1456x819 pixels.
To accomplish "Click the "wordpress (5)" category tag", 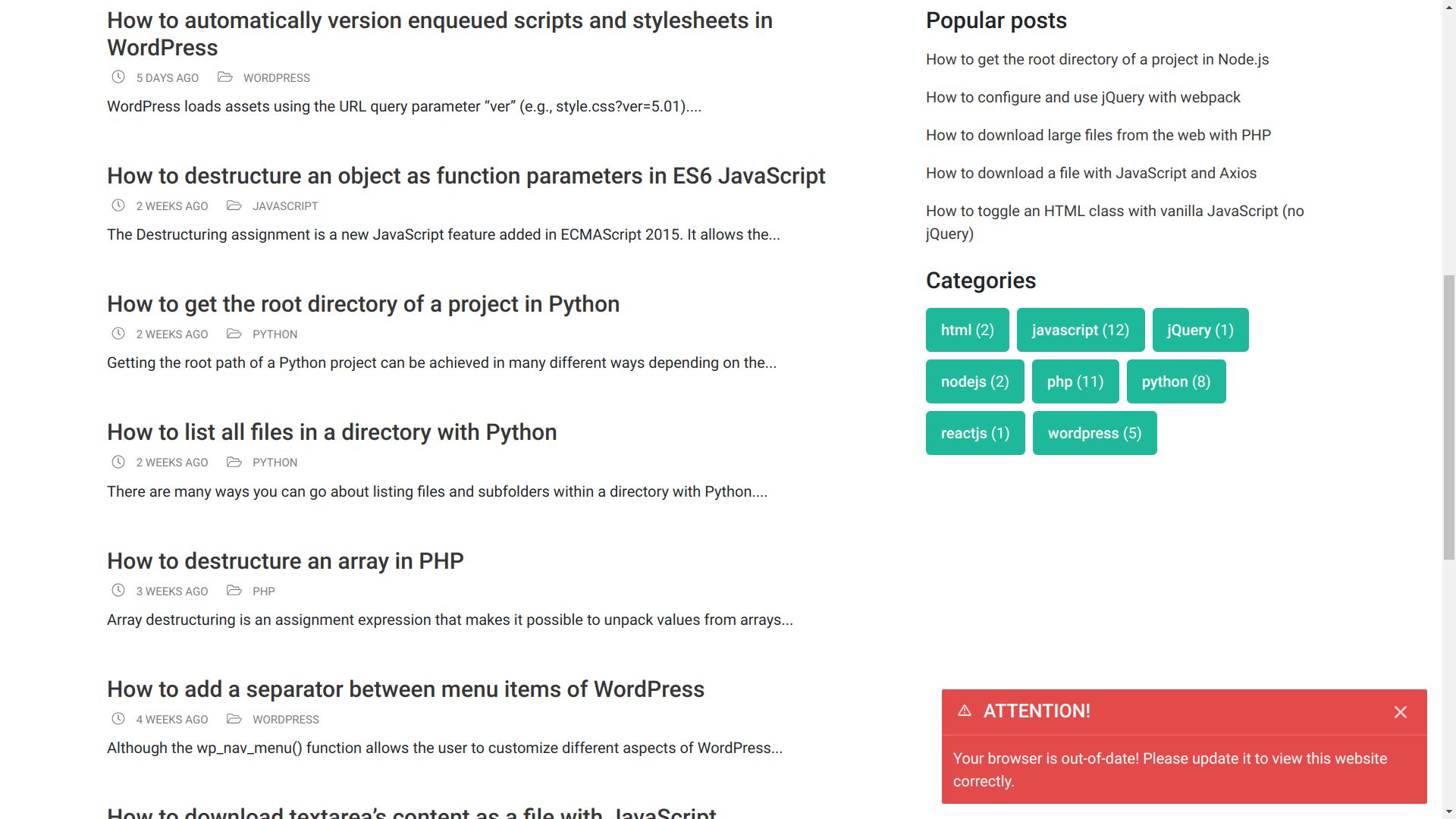I will point(1094,432).
